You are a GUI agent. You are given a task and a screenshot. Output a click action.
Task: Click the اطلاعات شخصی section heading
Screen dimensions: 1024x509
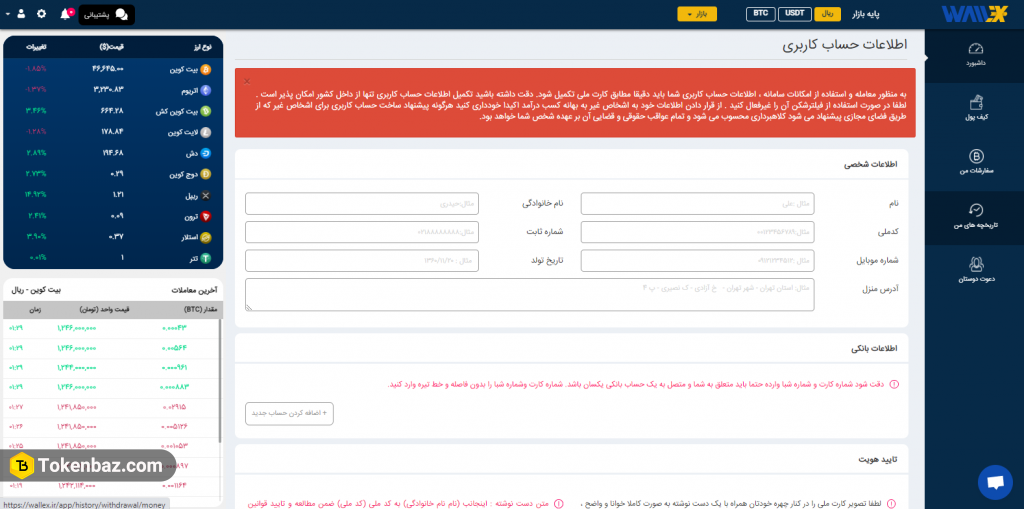(871, 165)
